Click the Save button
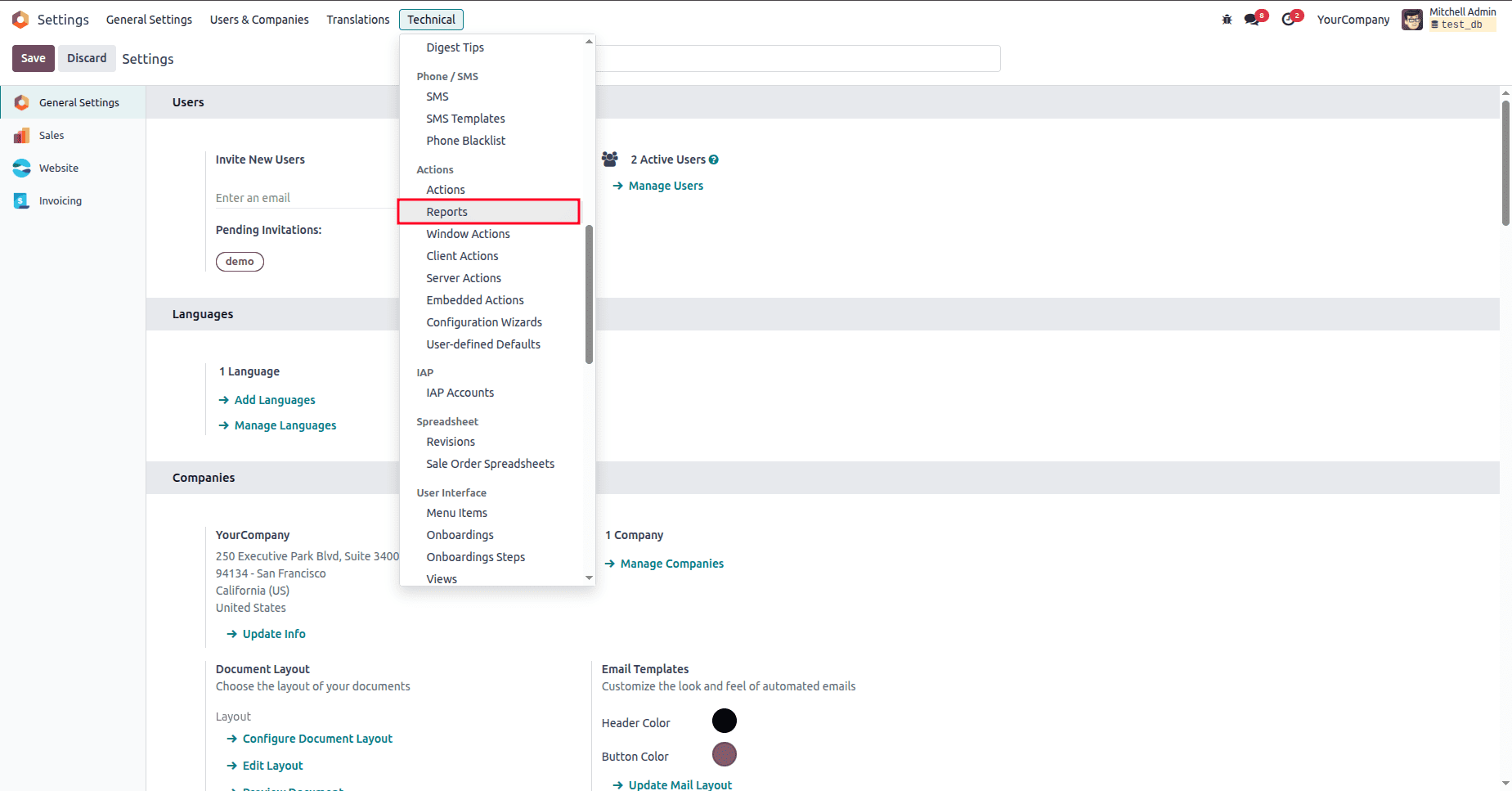Screen dimensions: 1512x791 click(x=33, y=58)
